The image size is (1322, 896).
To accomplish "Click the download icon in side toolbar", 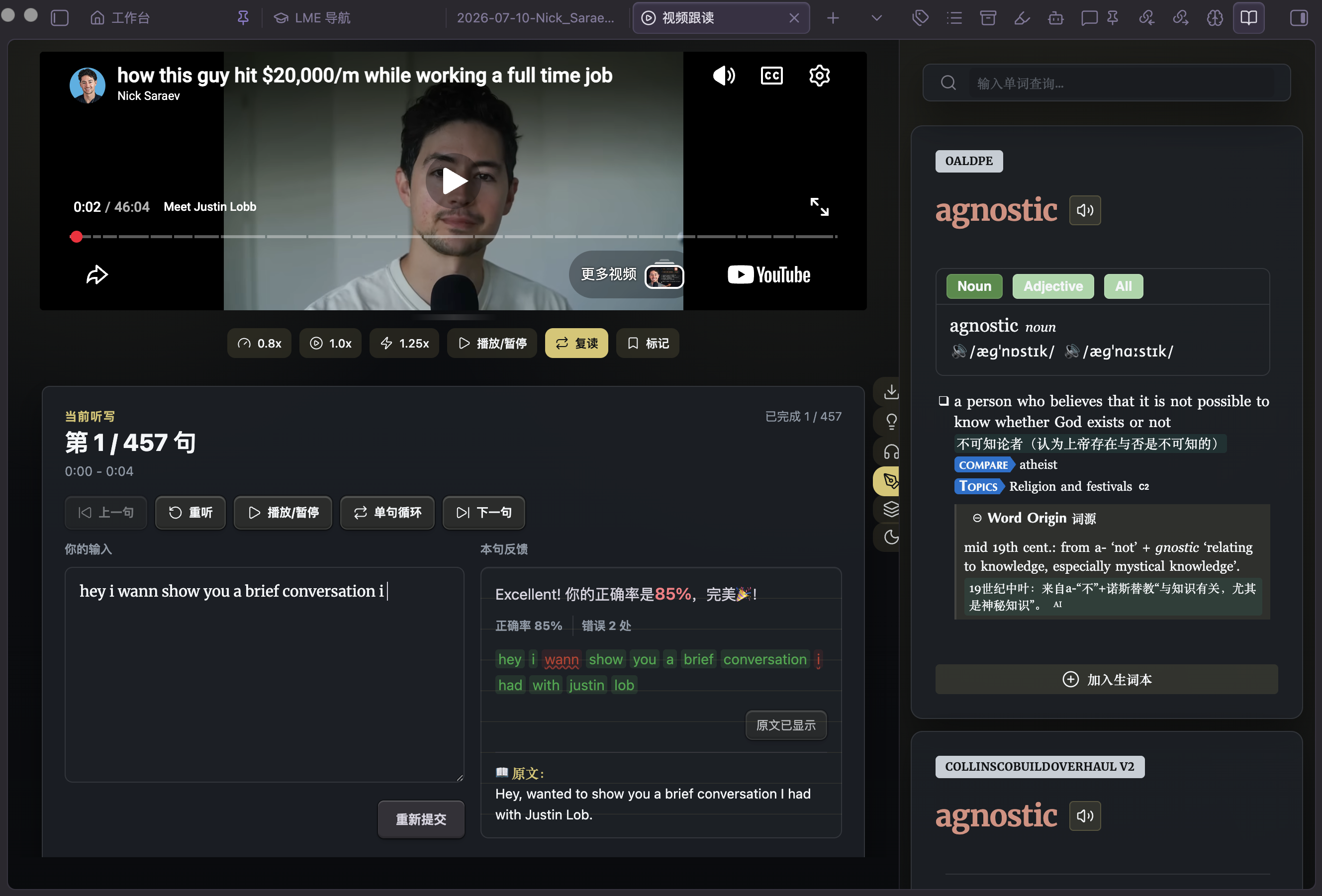I will pyautogui.click(x=891, y=391).
